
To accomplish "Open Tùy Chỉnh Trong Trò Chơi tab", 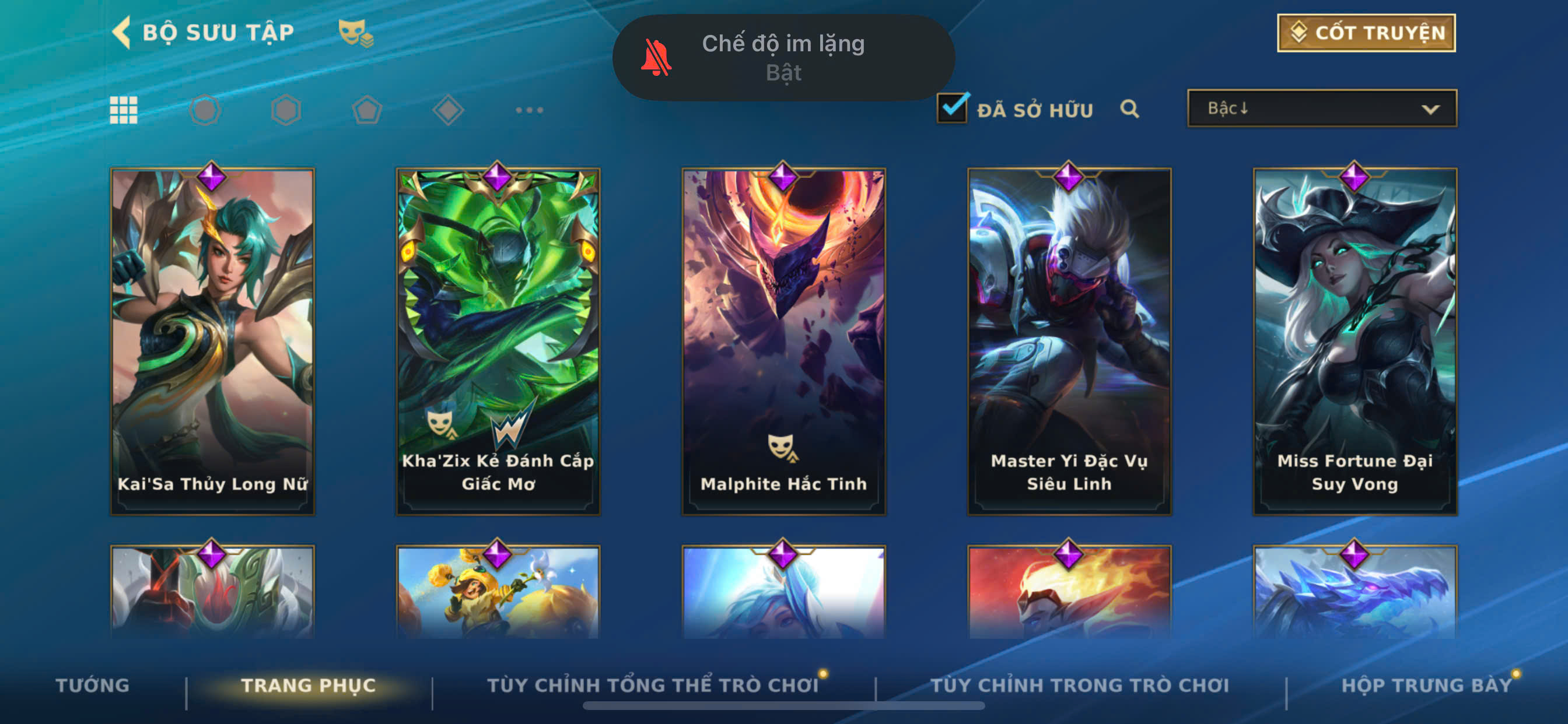I will [1080, 685].
